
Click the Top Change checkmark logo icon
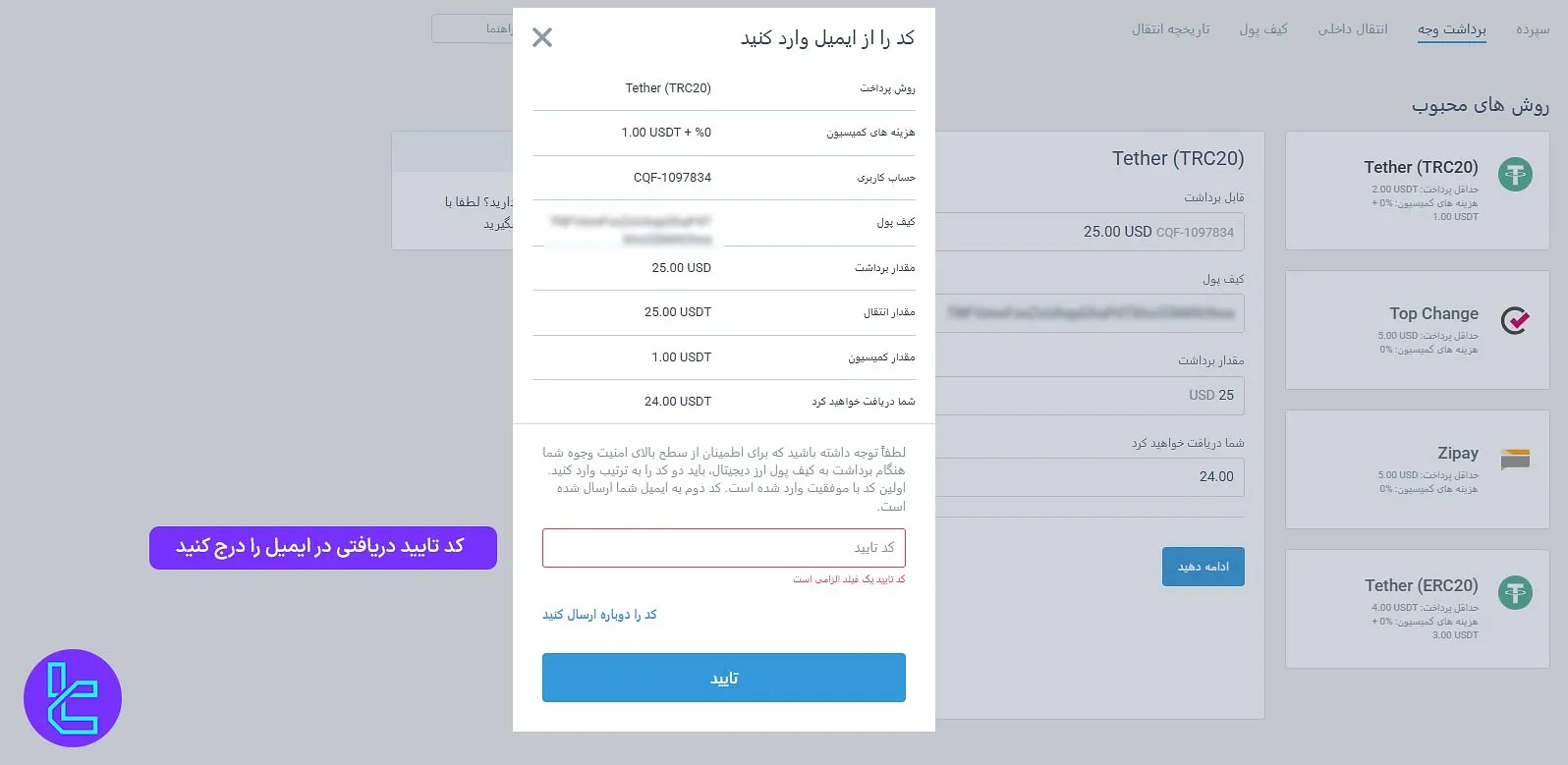(x=1514, y=320)
